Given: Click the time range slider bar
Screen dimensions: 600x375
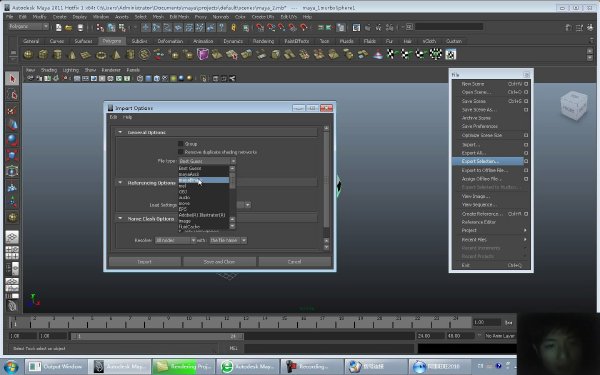Looking at the screenshot, I should pos(157,336).
